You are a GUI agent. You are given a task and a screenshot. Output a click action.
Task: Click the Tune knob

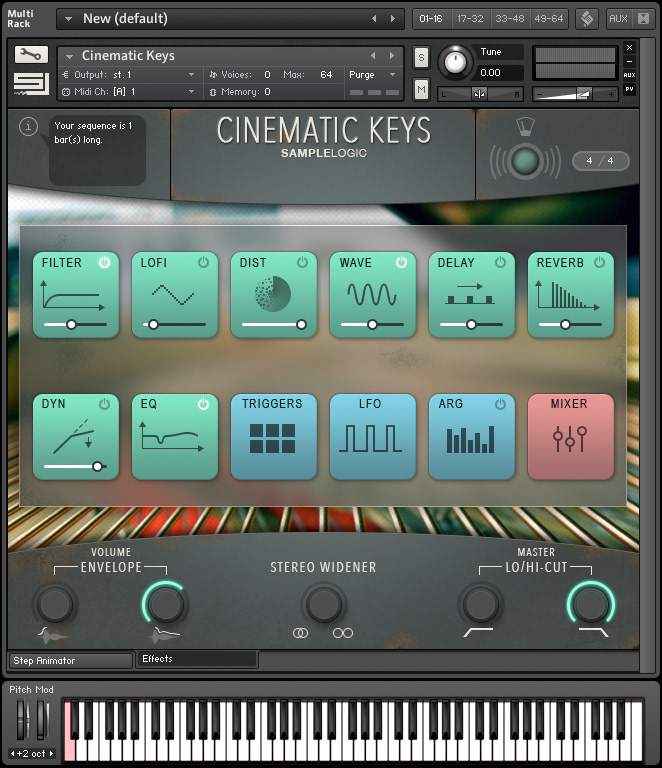(x=455, y=63)
